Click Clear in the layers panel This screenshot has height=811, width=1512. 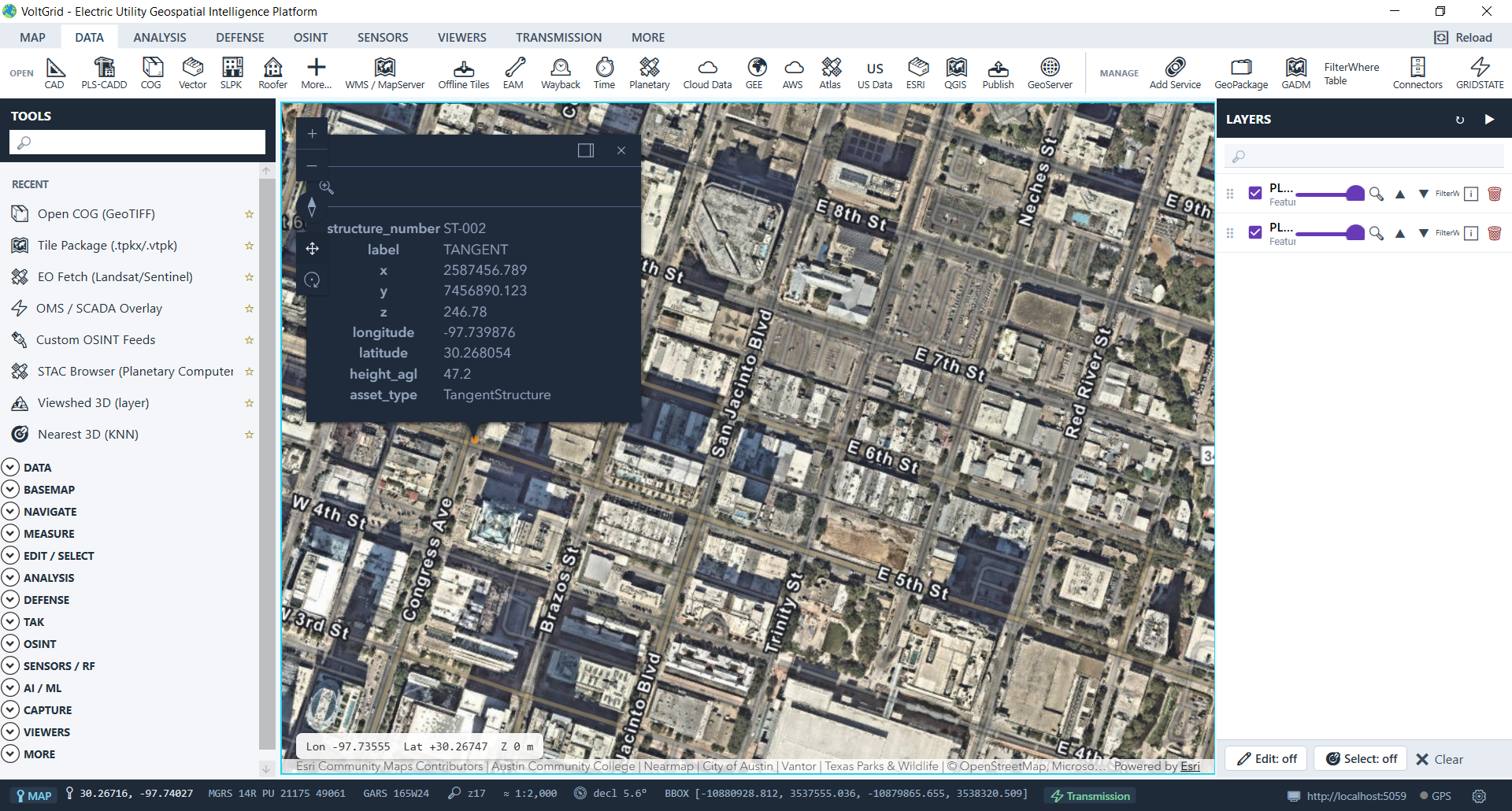pyautogui.click(x=1440, y=759)
